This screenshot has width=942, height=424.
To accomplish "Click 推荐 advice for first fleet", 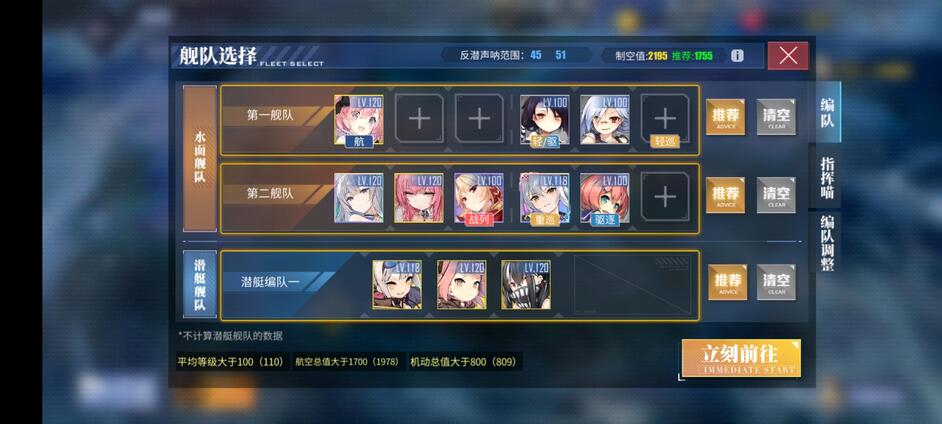I will 725,117.
